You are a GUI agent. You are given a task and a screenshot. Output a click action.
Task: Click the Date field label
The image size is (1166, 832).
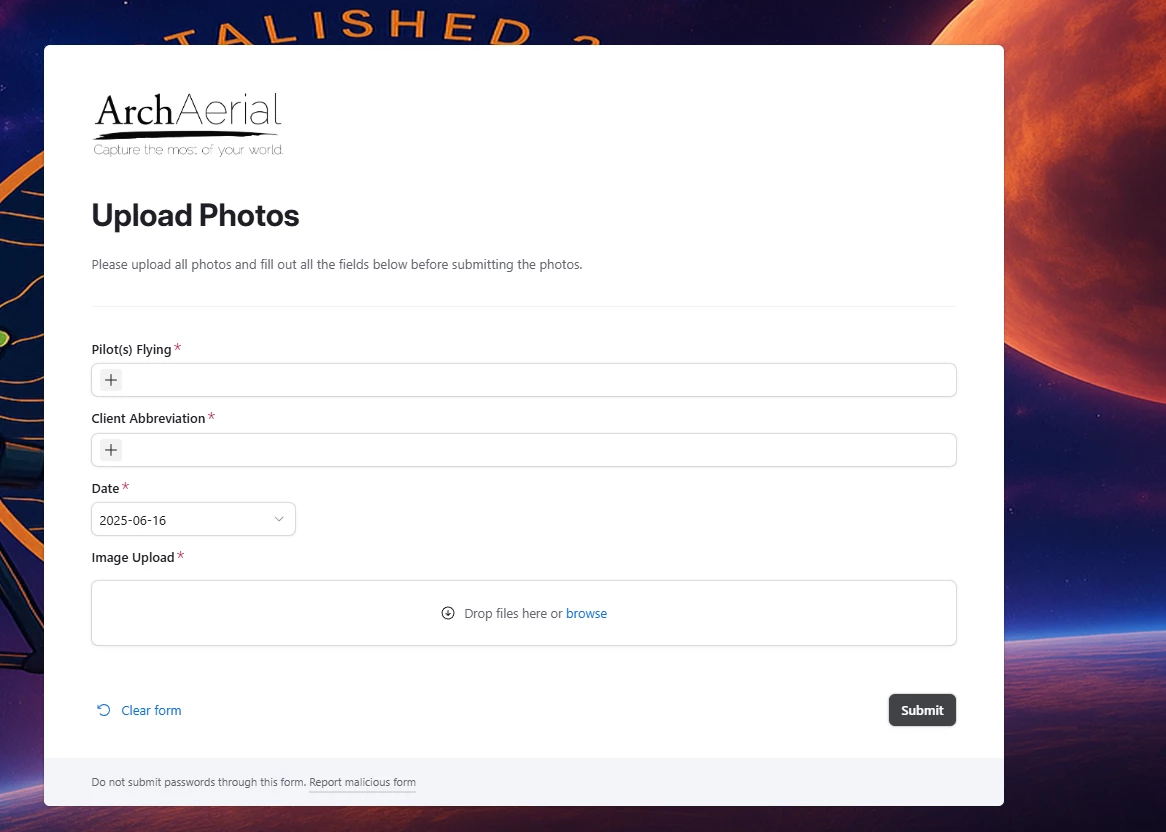(x=105, y=488)
